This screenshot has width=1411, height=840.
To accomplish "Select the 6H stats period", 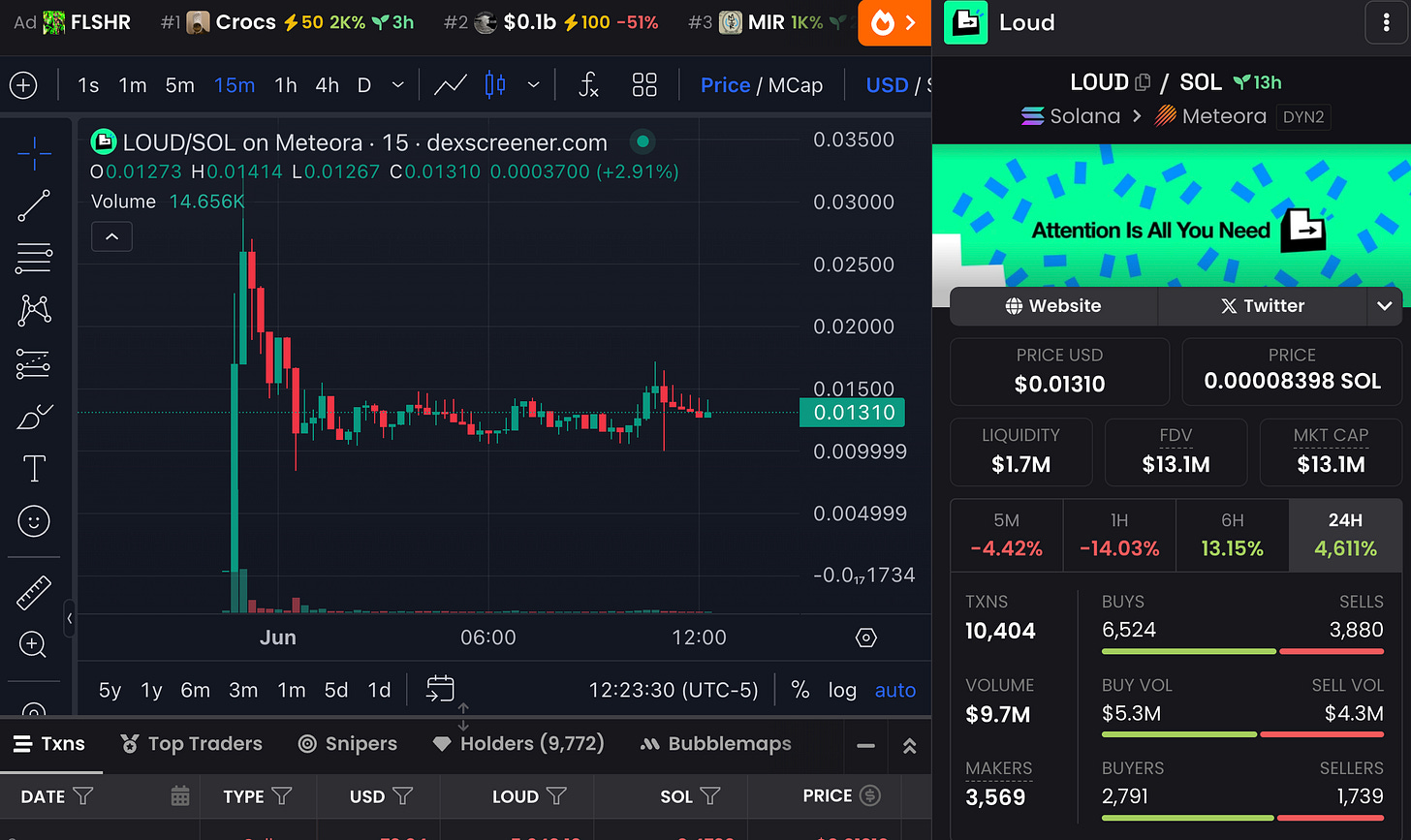I will click(1233, 535).
